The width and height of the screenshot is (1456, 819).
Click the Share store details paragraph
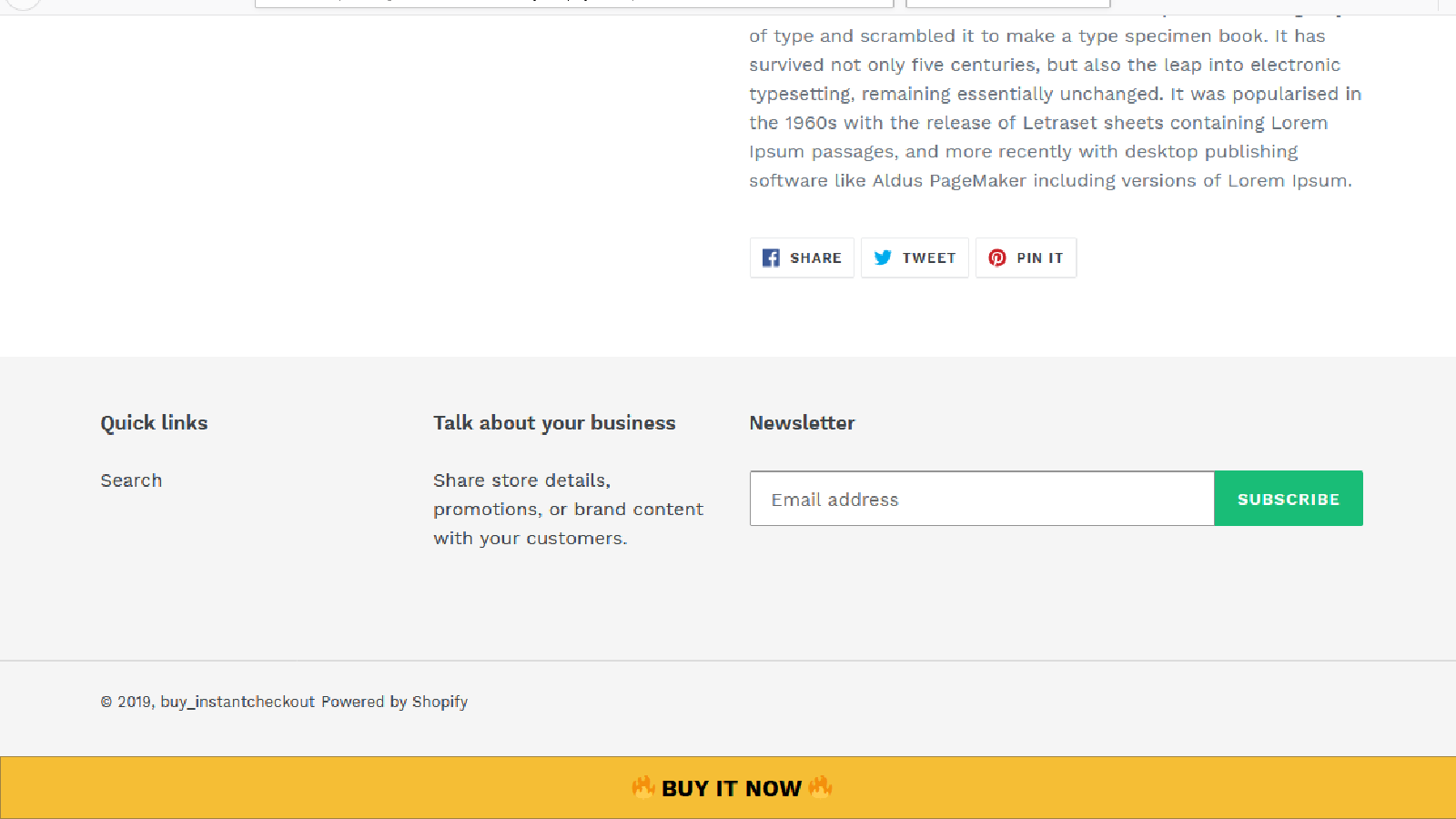[x=568, y=509]
